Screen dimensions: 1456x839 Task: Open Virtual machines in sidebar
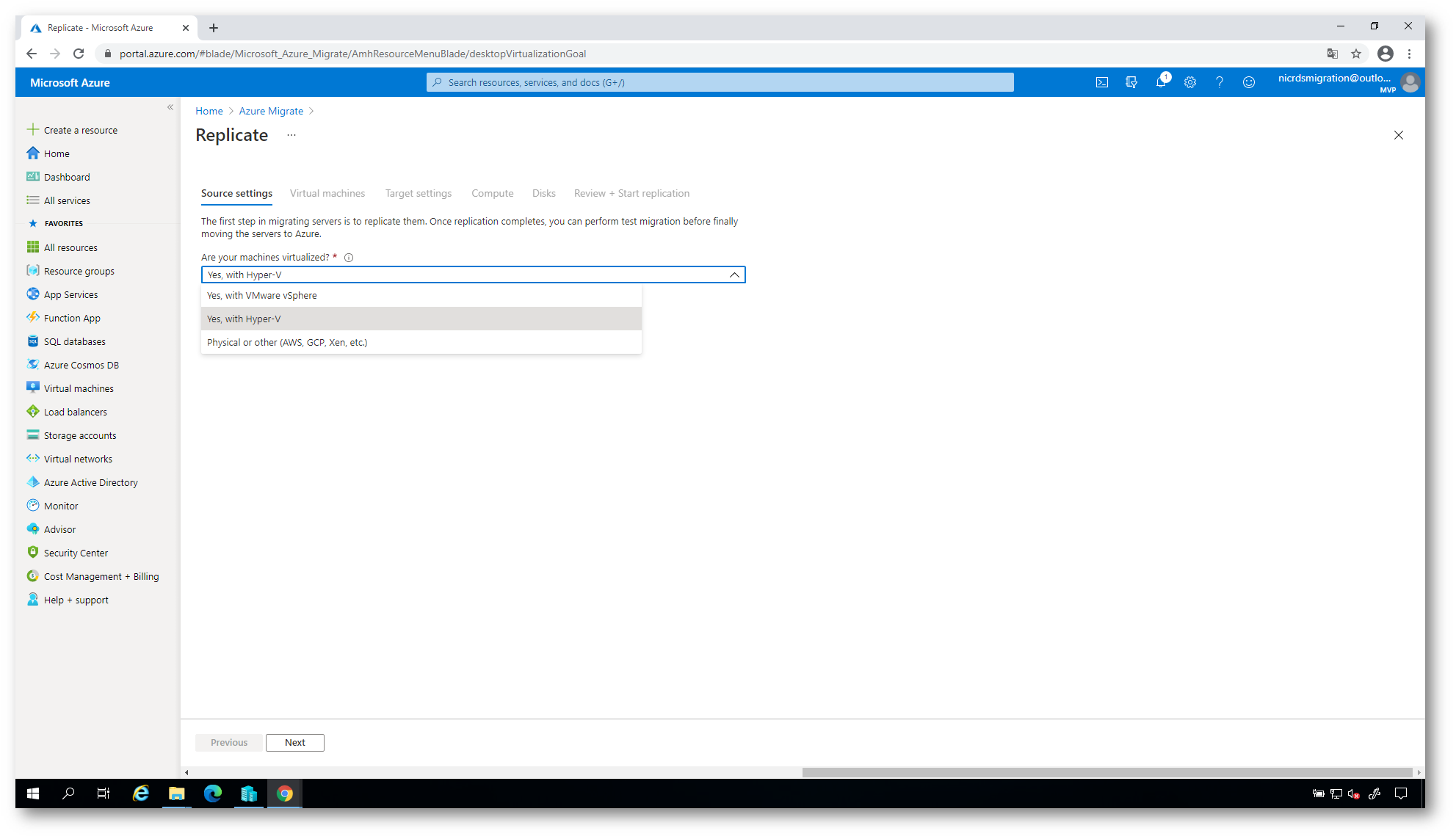point(70,388)
